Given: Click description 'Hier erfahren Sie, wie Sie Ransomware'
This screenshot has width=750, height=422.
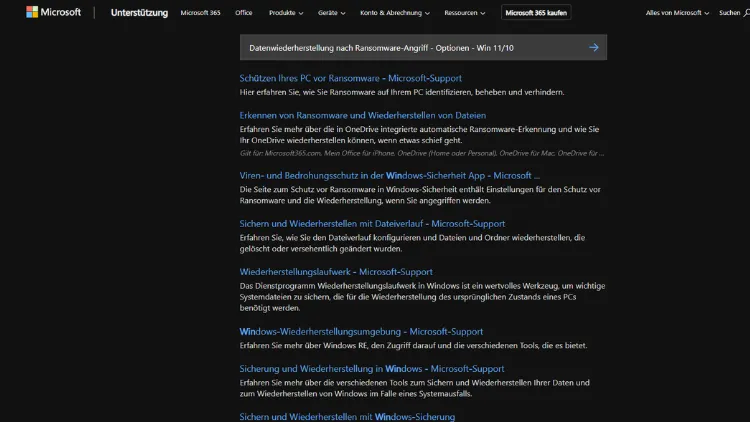Looking at the screenshot, I should coord(402,92).
